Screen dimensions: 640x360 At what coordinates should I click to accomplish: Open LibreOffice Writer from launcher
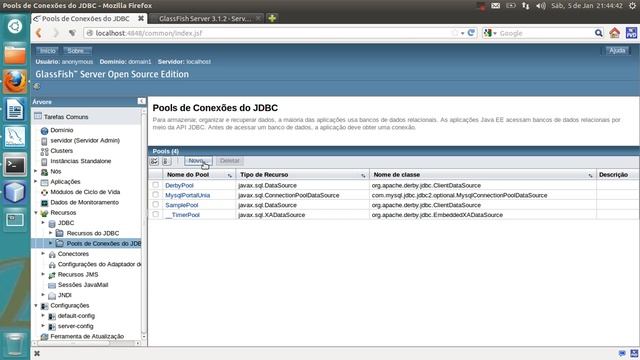[x=15, y=109]
